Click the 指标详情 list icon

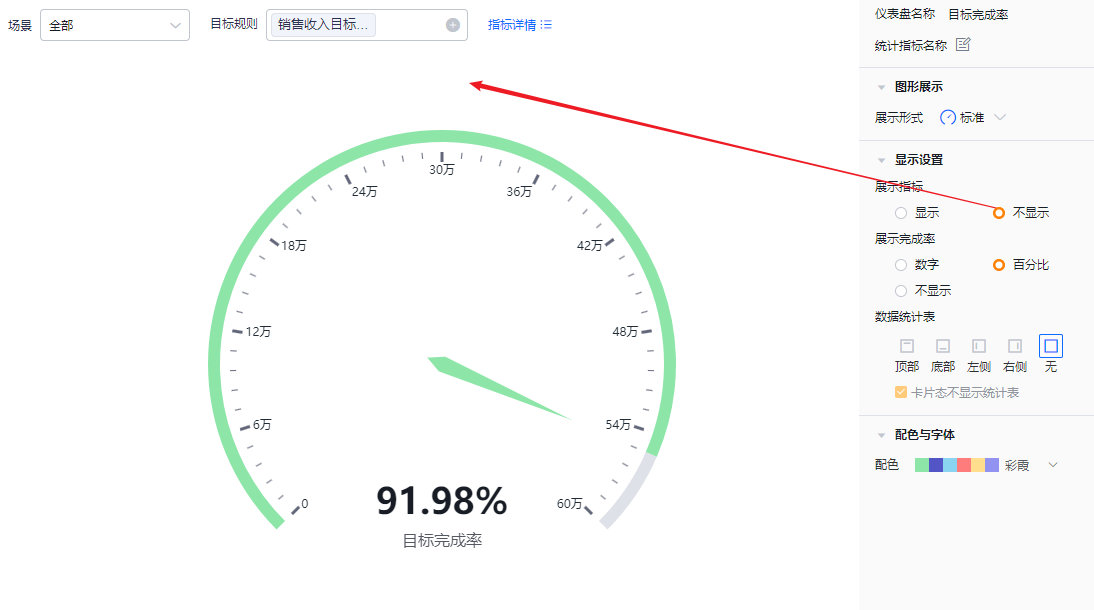546,24
